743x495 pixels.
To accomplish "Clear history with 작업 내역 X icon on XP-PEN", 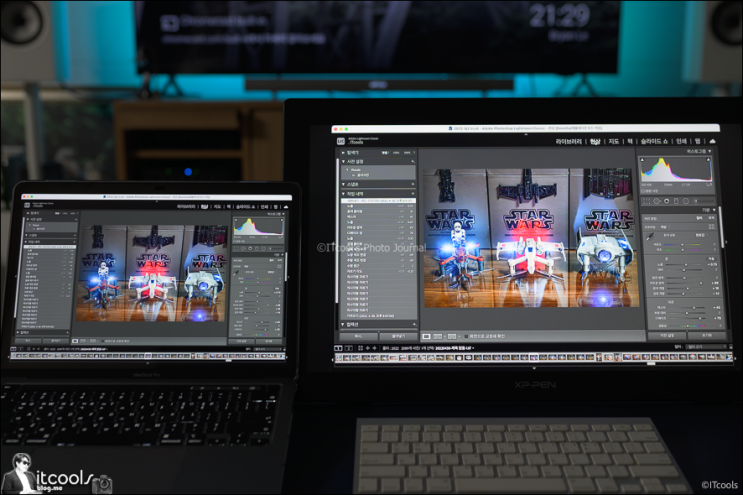I will [413, 194].
